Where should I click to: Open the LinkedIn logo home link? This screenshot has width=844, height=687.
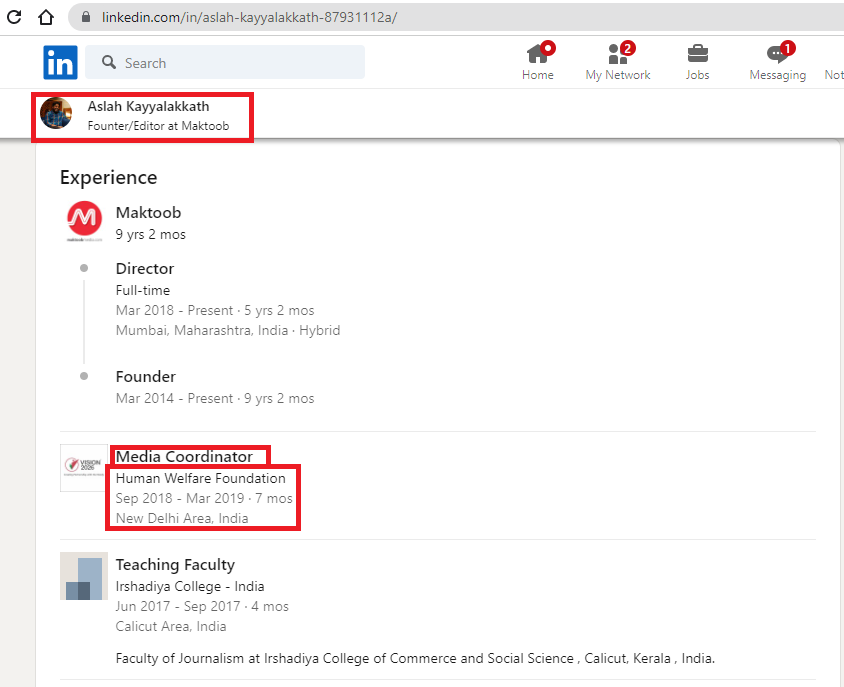pyautogui.click(x=60, y=62)
